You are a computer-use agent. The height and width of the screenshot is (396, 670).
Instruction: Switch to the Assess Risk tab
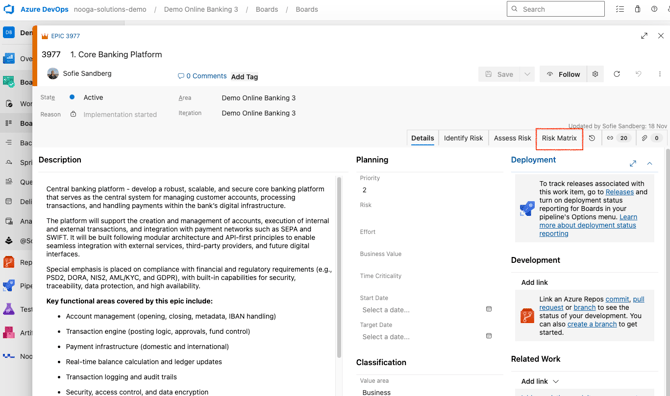(512, 138)
